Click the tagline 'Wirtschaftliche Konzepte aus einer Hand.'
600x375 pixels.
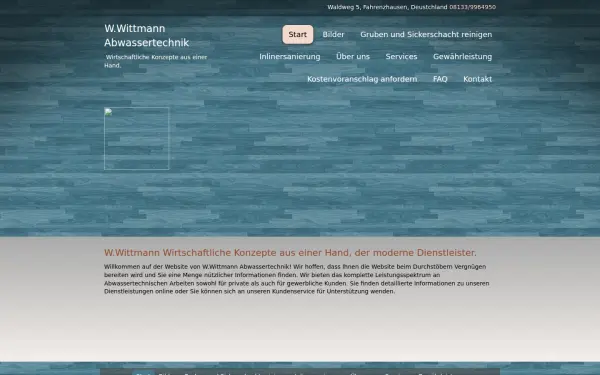tap(155, 61)
